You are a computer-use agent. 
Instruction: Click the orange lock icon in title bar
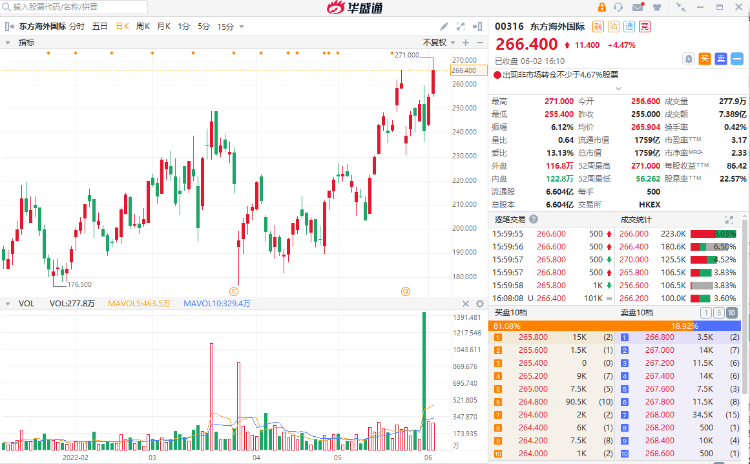point(602,7)
